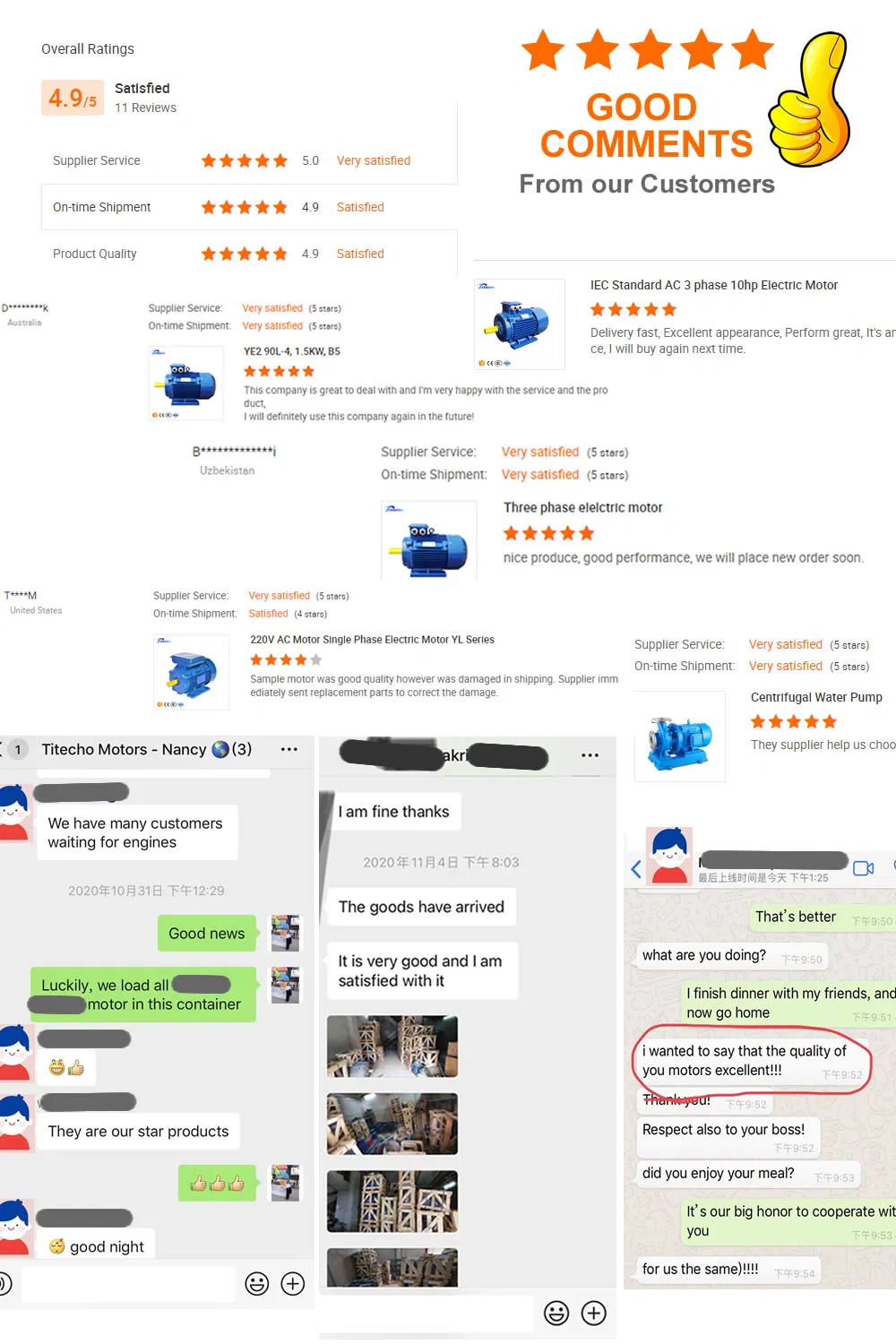
Task: Click the Three phase electric motor thumbnail
Action: [429, 539]
